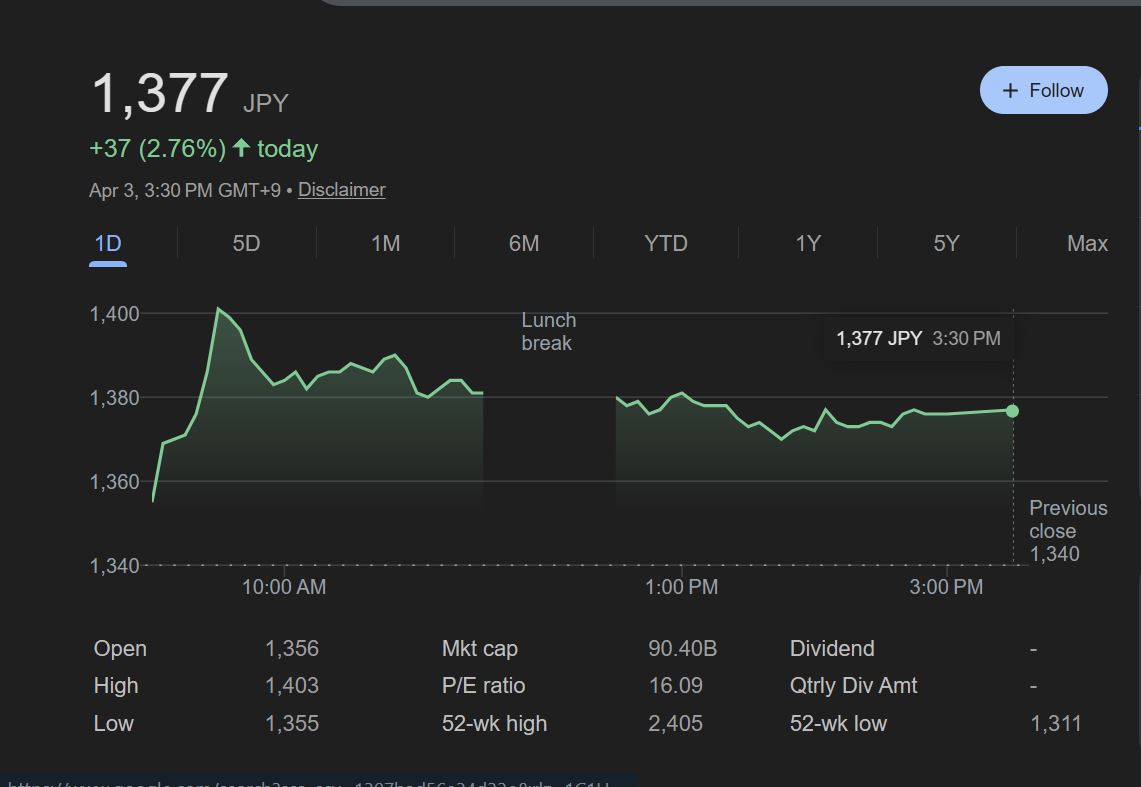Click the High label in stats
The width and height of the screenshot is (1141, 787).
pos(116,686)
